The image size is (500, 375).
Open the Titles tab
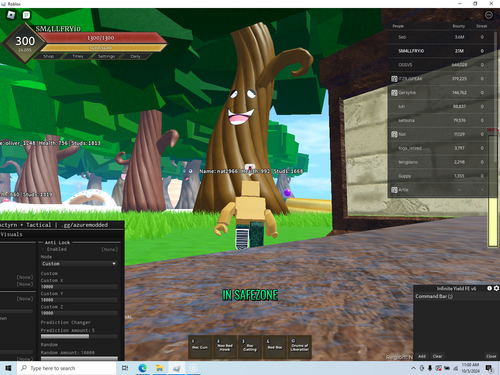(x=78, y=56)
